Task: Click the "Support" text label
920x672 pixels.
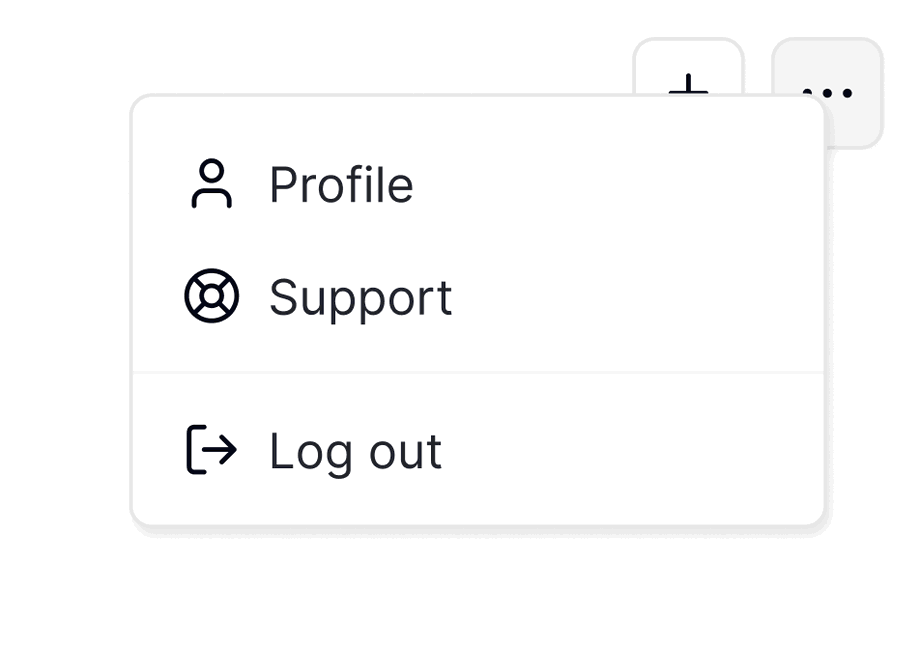Action: tap(360, 297)
